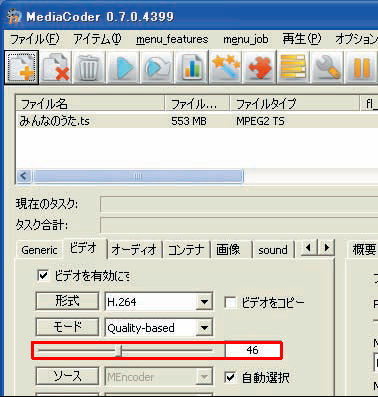Click the 形式 button

67,301
